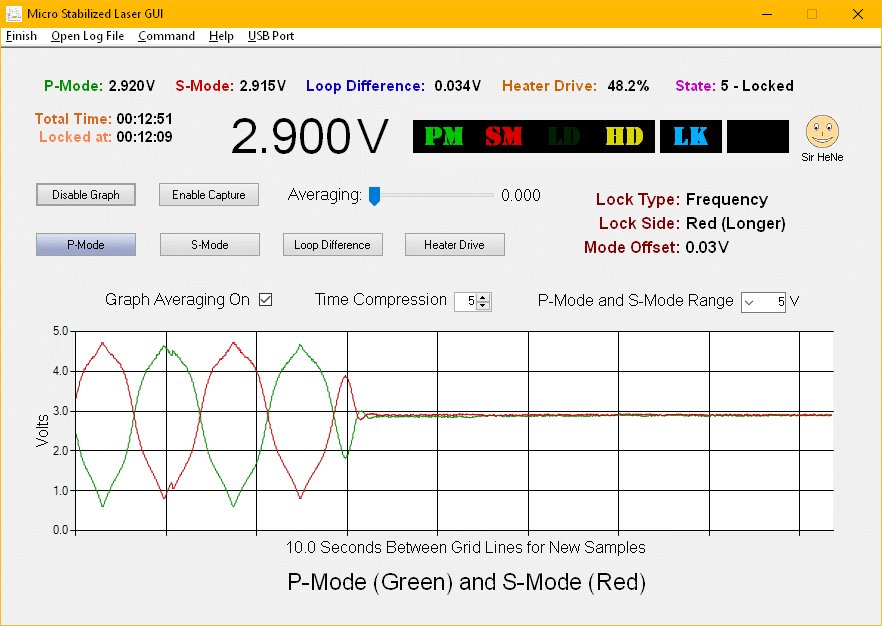
Task: Decrease Time Compression with down arrow
Action: pos(484,306)
